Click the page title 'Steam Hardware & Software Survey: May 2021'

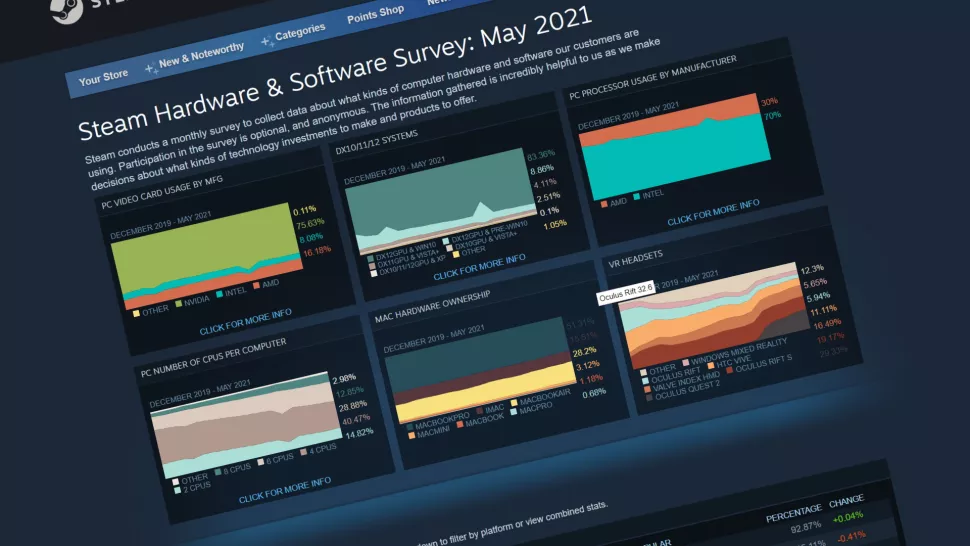click(335, 74)
